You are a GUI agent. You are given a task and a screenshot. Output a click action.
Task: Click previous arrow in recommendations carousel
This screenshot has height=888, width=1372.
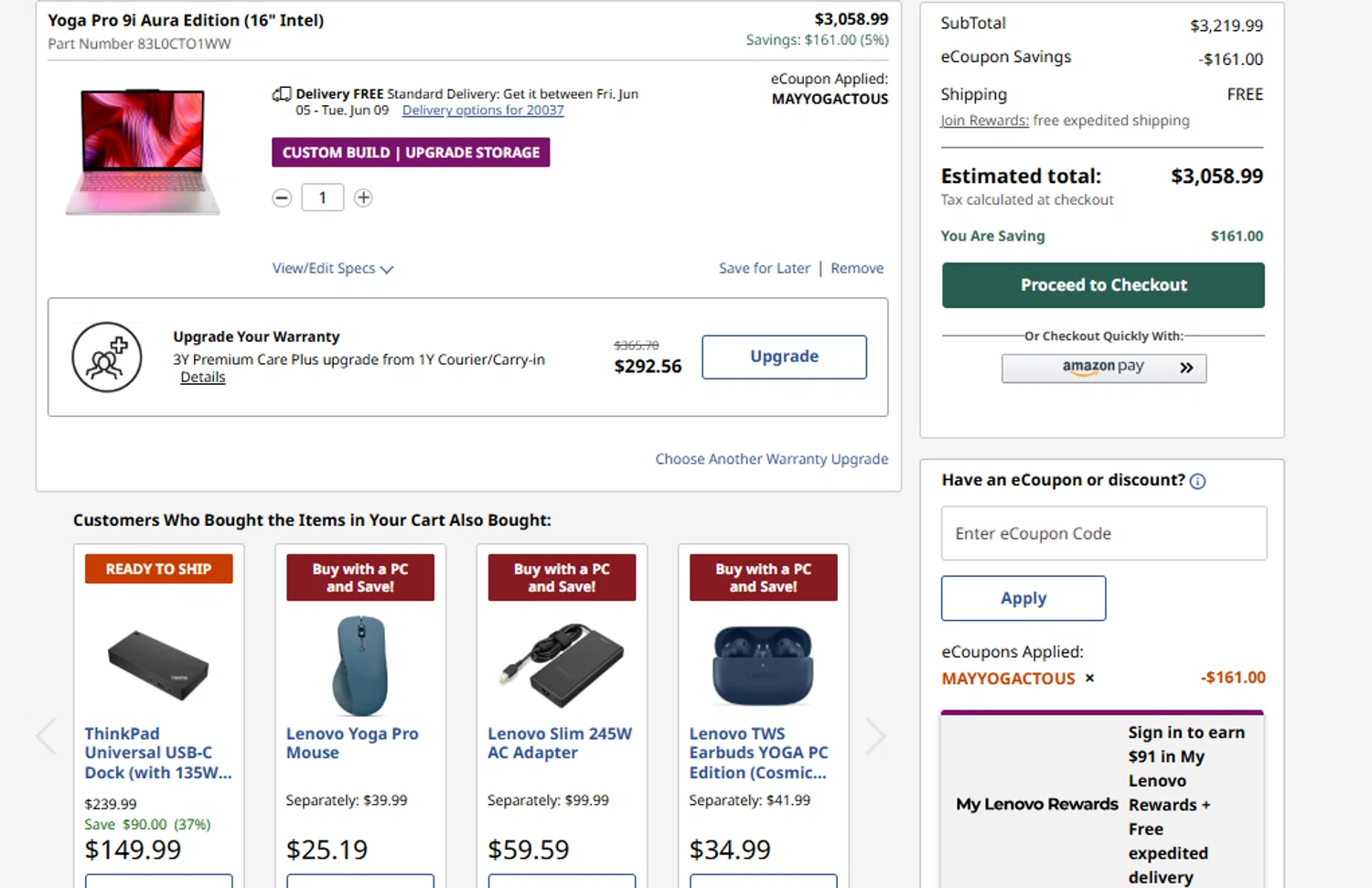coord(47,735)
